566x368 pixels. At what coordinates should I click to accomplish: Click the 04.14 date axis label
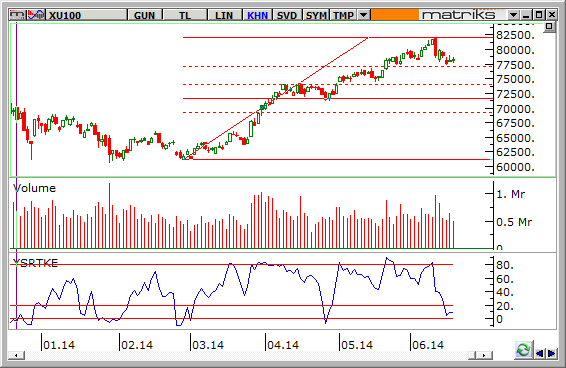coord(283,345)
